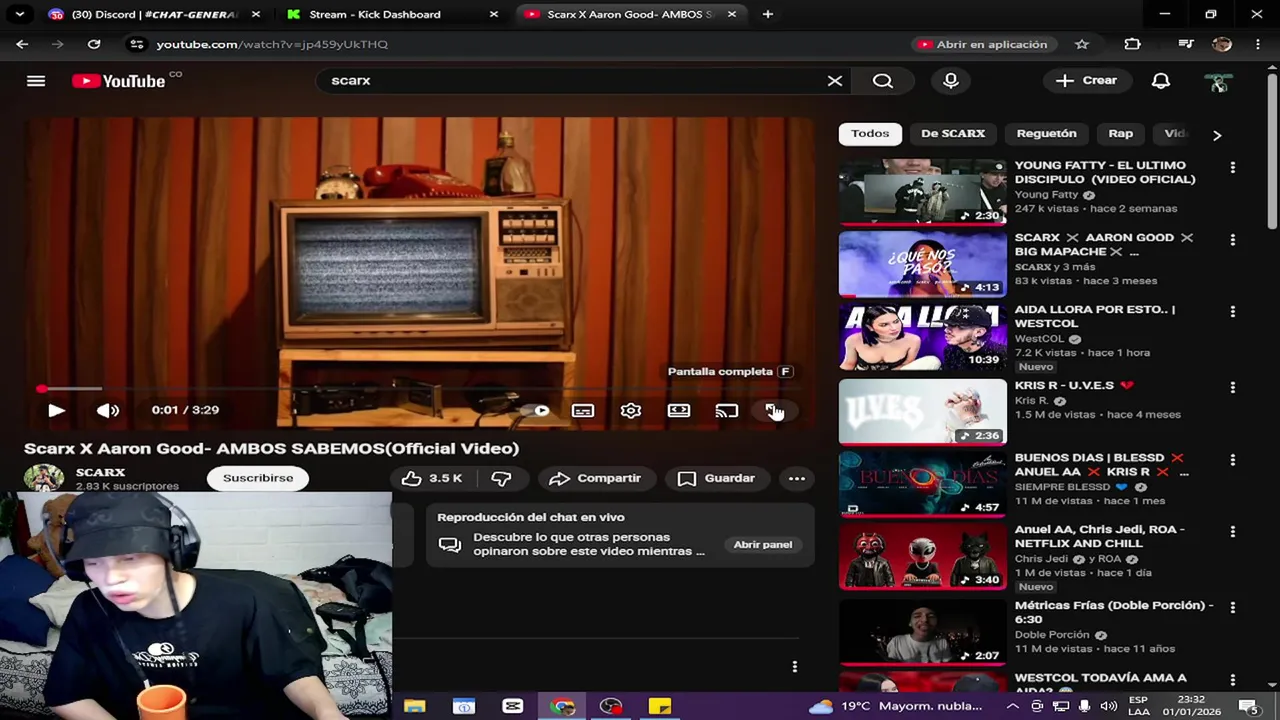The height and width of the screenshot is (720, 1280).
Task: Run search with magnifier button
Action: click(883, 81)
